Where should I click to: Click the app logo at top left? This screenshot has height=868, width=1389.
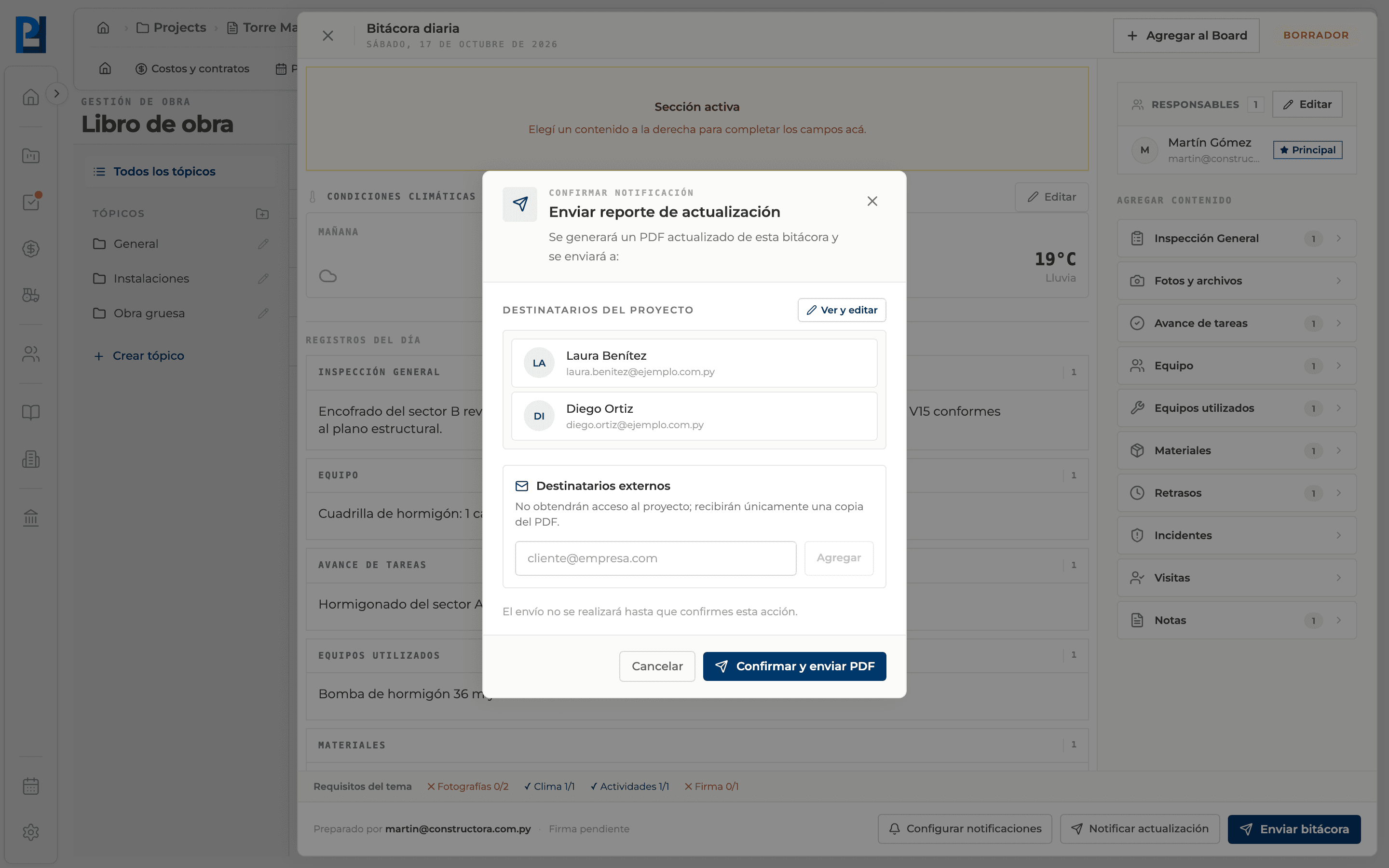pos(31,34)
